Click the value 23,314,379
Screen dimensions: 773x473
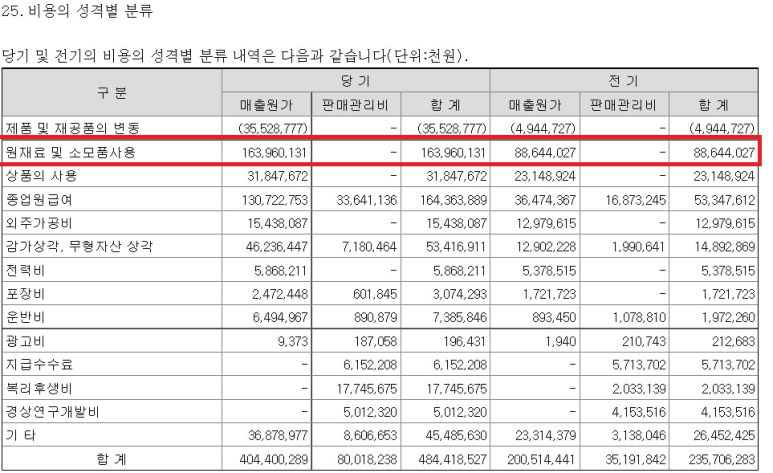[546, 435]
